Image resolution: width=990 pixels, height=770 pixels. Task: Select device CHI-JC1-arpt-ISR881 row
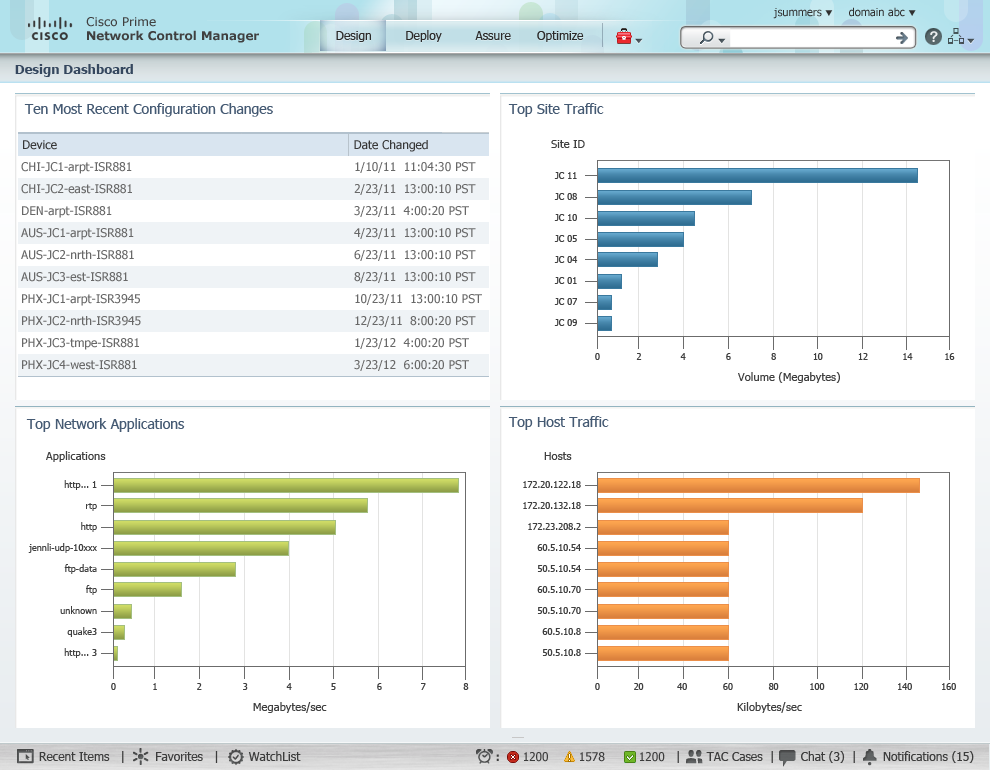pos(77,167)
